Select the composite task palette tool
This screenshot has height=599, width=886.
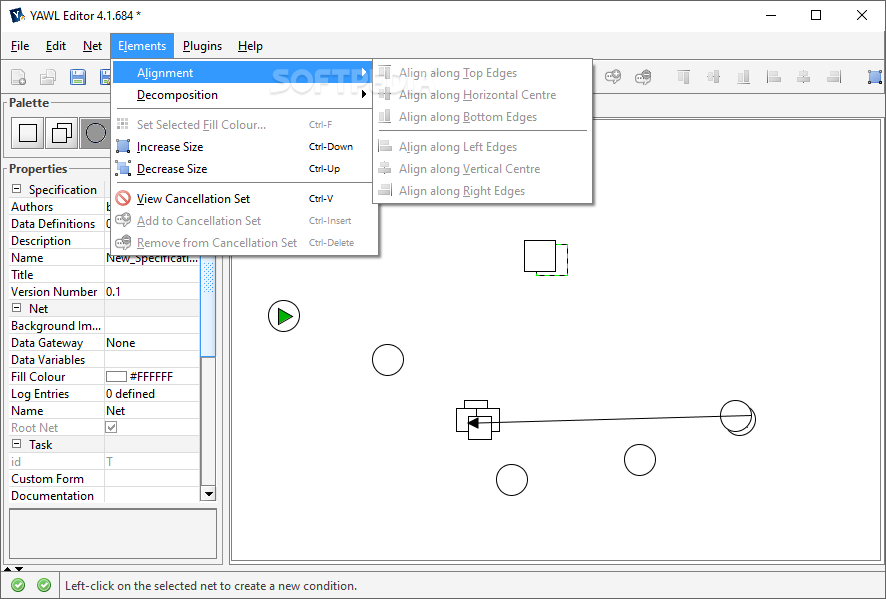tap(62, 133)
